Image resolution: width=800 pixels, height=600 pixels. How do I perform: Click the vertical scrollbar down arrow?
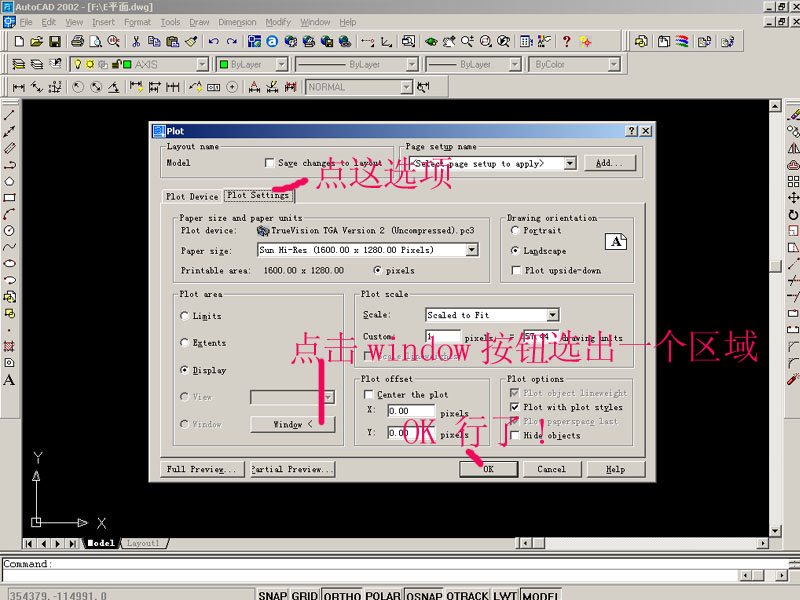[x=775, y=531]
